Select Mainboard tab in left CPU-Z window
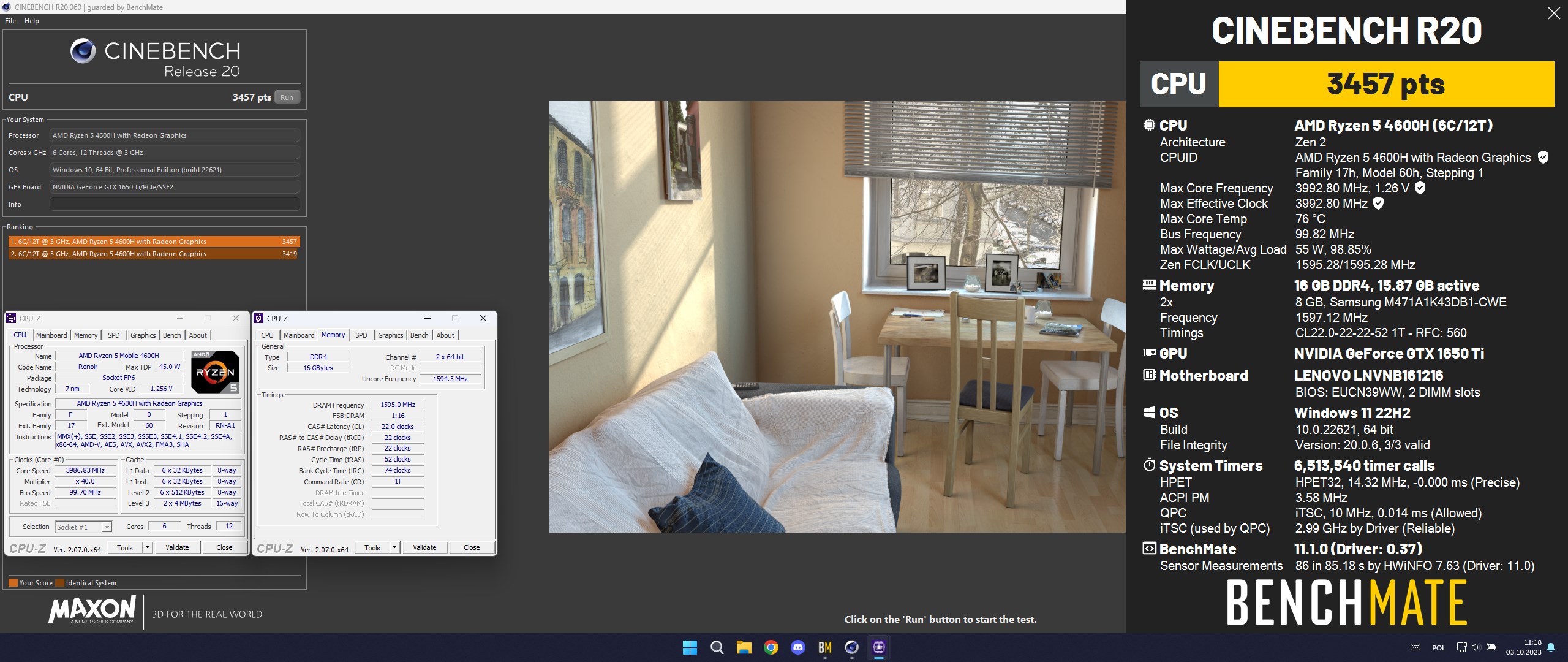The height and width of the screenshot is (662, 1568). [51, 335]
